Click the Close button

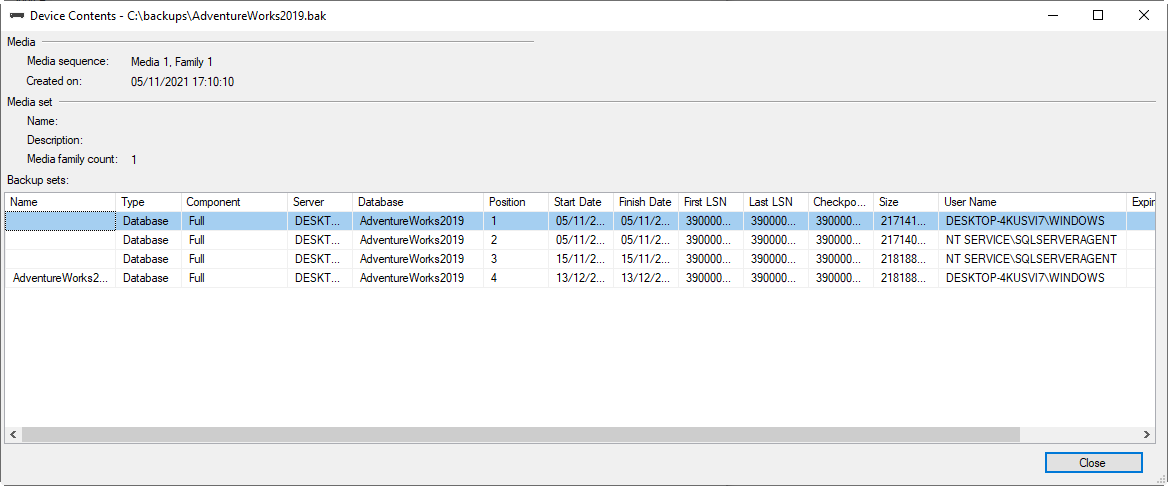coord(1093,463)
